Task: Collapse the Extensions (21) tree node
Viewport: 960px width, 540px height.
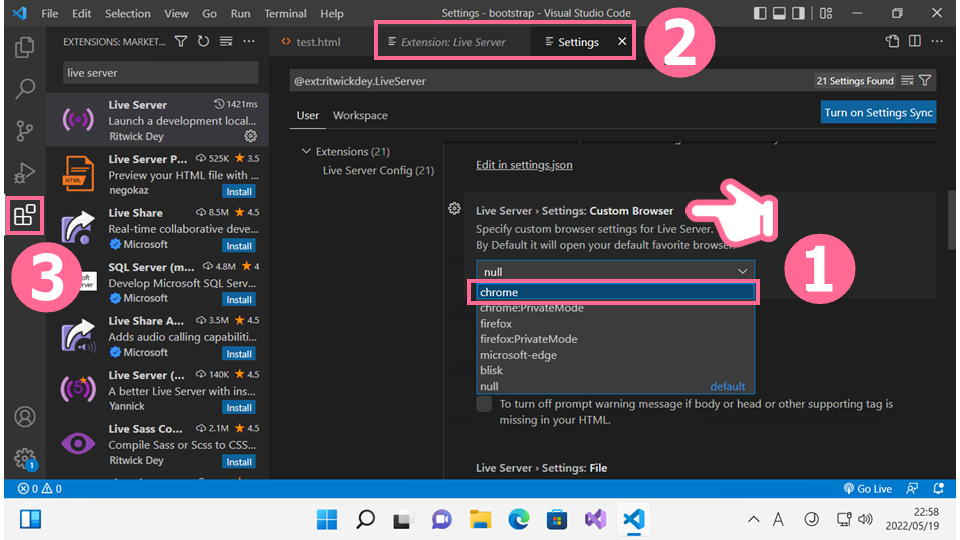Action: click(x=306, y=151)
